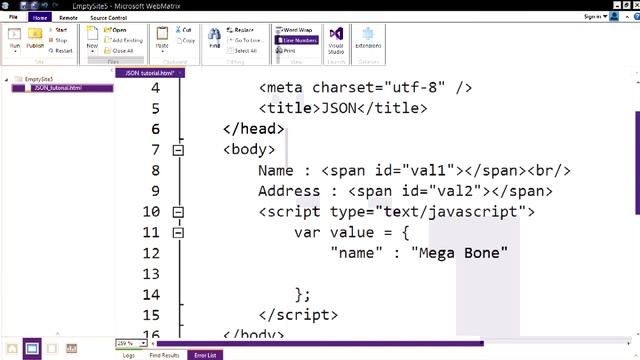The width and height of the screenshot is (640, 360).
Task: Click the Replace button
Action: click(240, 30)
